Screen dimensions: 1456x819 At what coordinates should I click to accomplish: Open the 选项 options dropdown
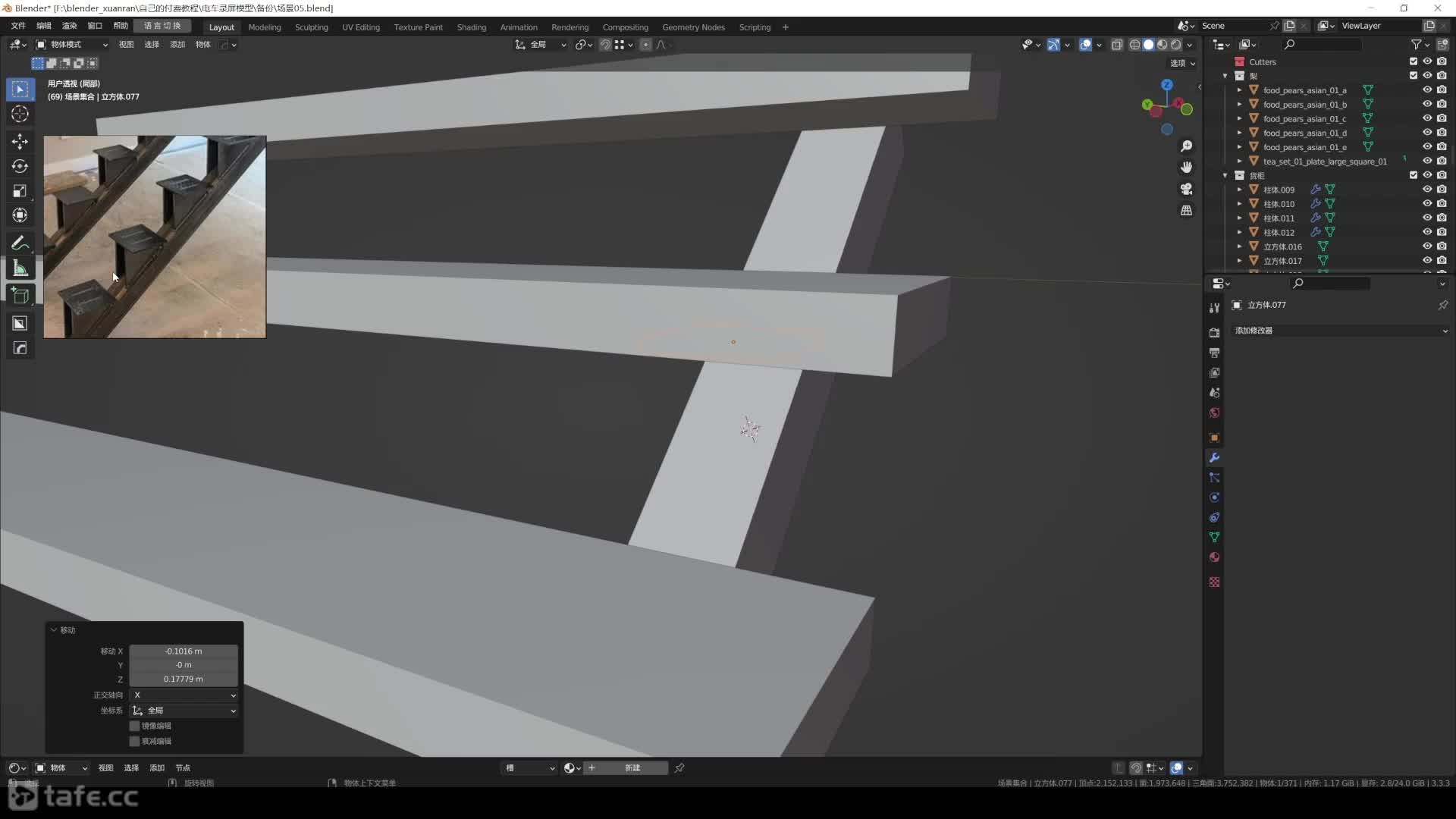[1182, 63]
